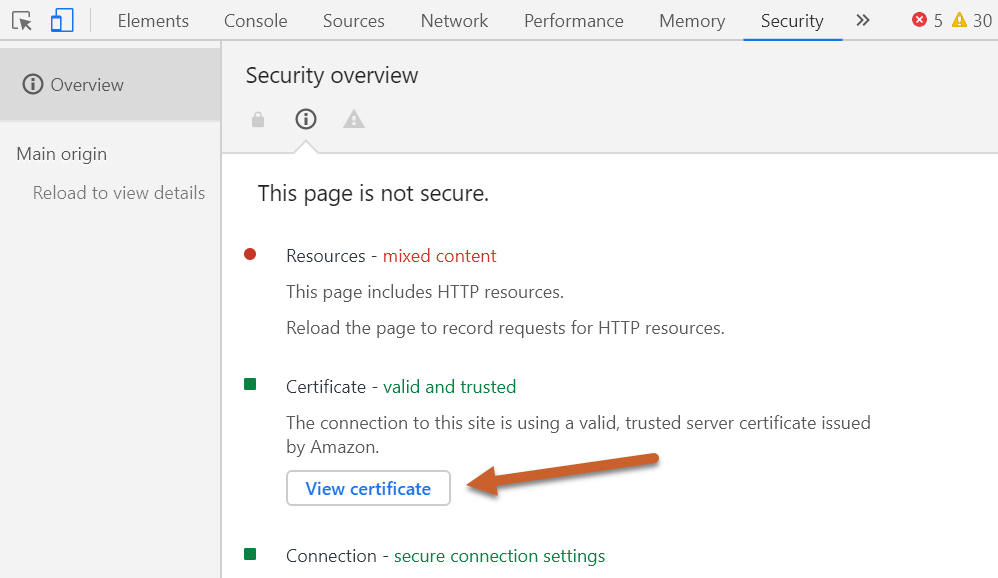The image size is (998, 578).
Task: Click the gray padlock secure icon
Action: tap(258, 120)
